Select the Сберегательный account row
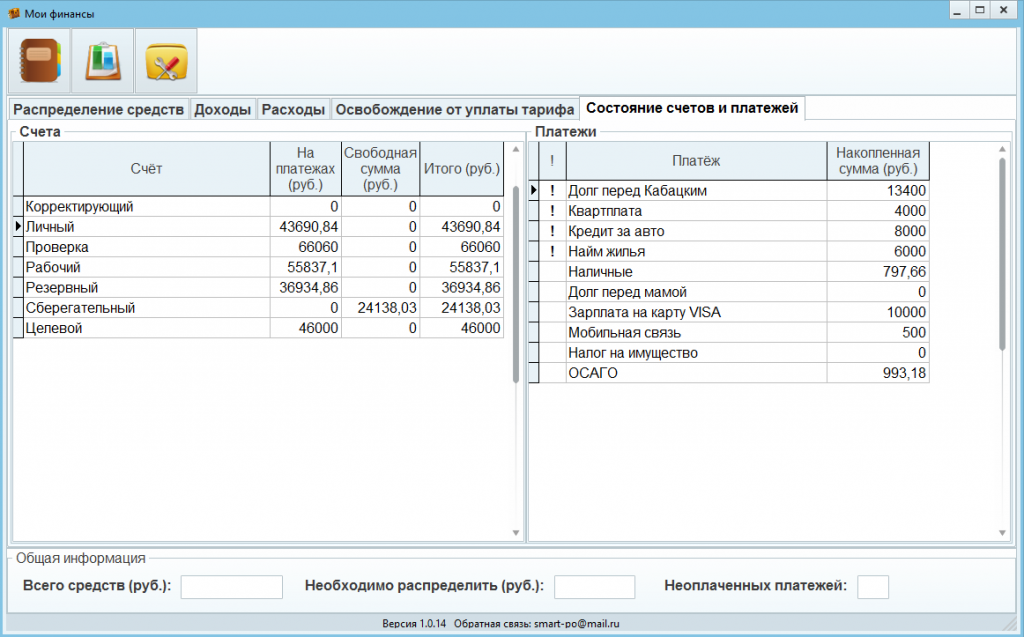The width and height of the screenshot is (1024, 637). [x=146, y=308]
